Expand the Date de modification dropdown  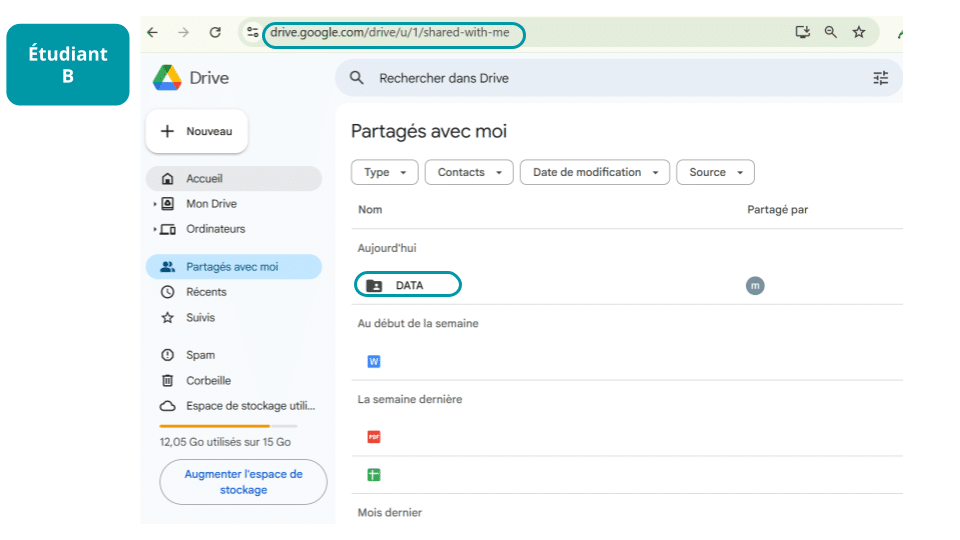594,172
